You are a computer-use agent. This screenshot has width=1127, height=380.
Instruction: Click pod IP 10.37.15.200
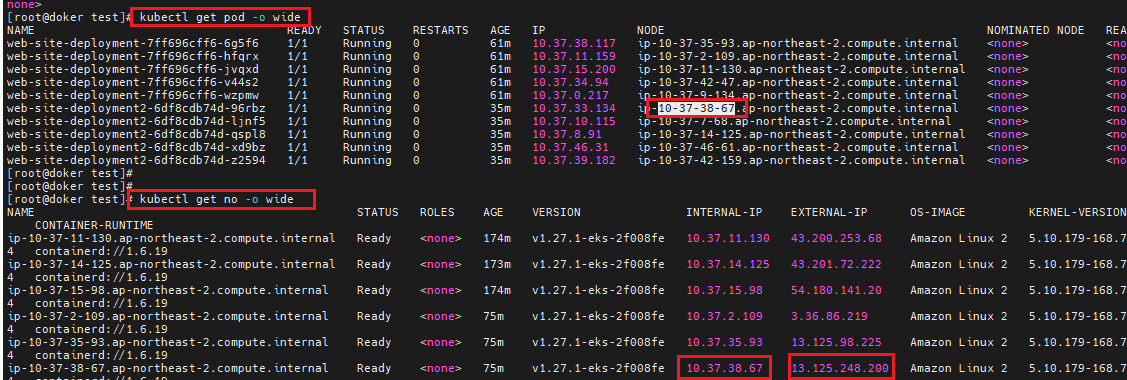pyautogui.click(x=574, y=69)
